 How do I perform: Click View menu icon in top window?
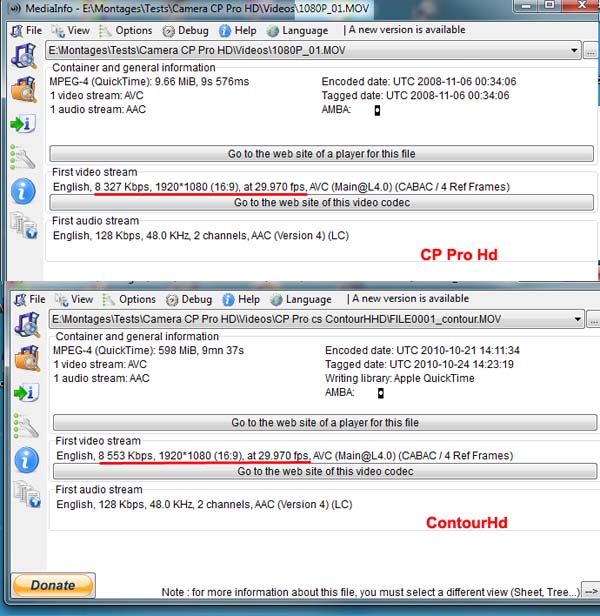click(x=58, y=31)
